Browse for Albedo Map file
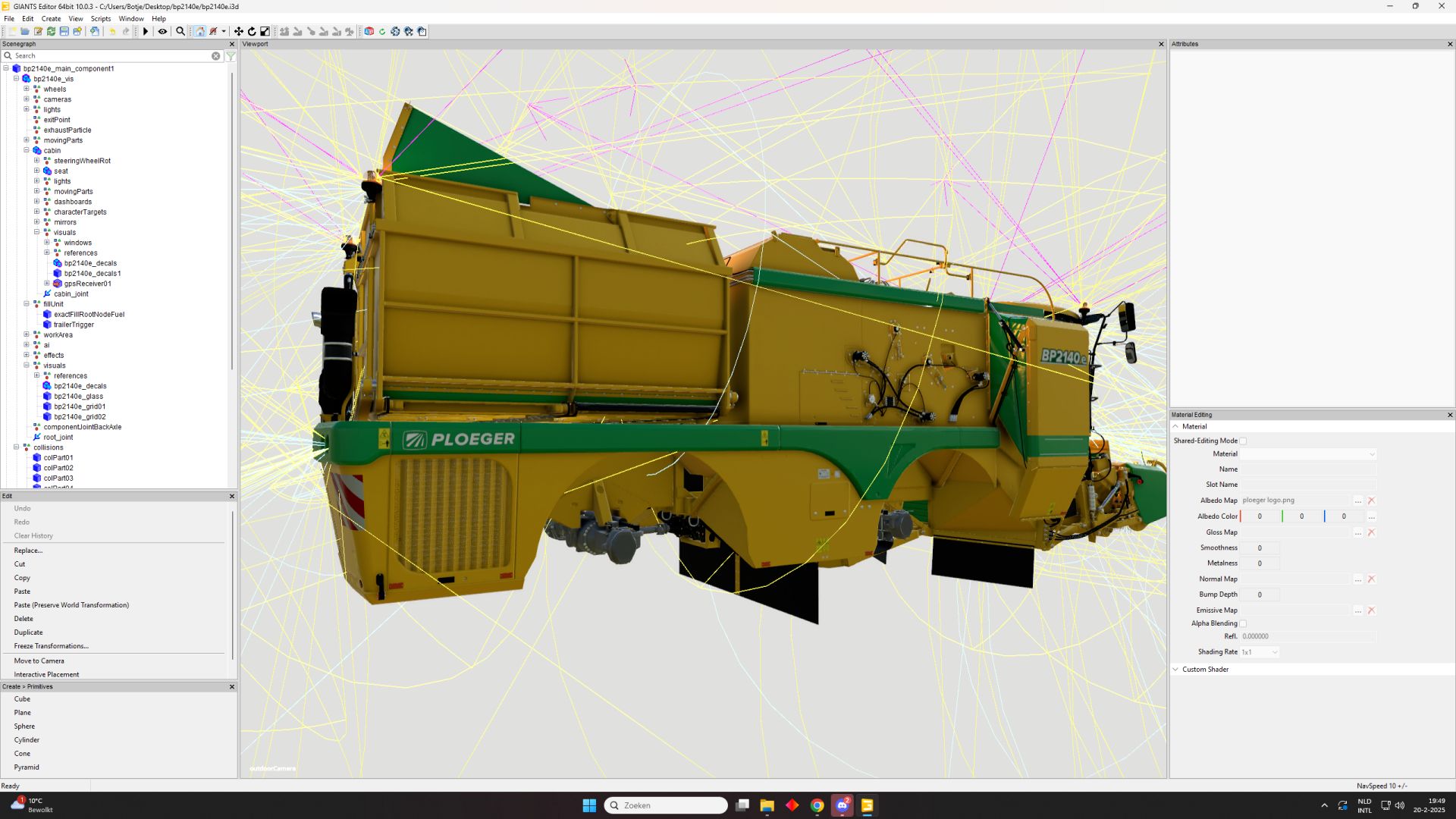 click(1358, 500)
